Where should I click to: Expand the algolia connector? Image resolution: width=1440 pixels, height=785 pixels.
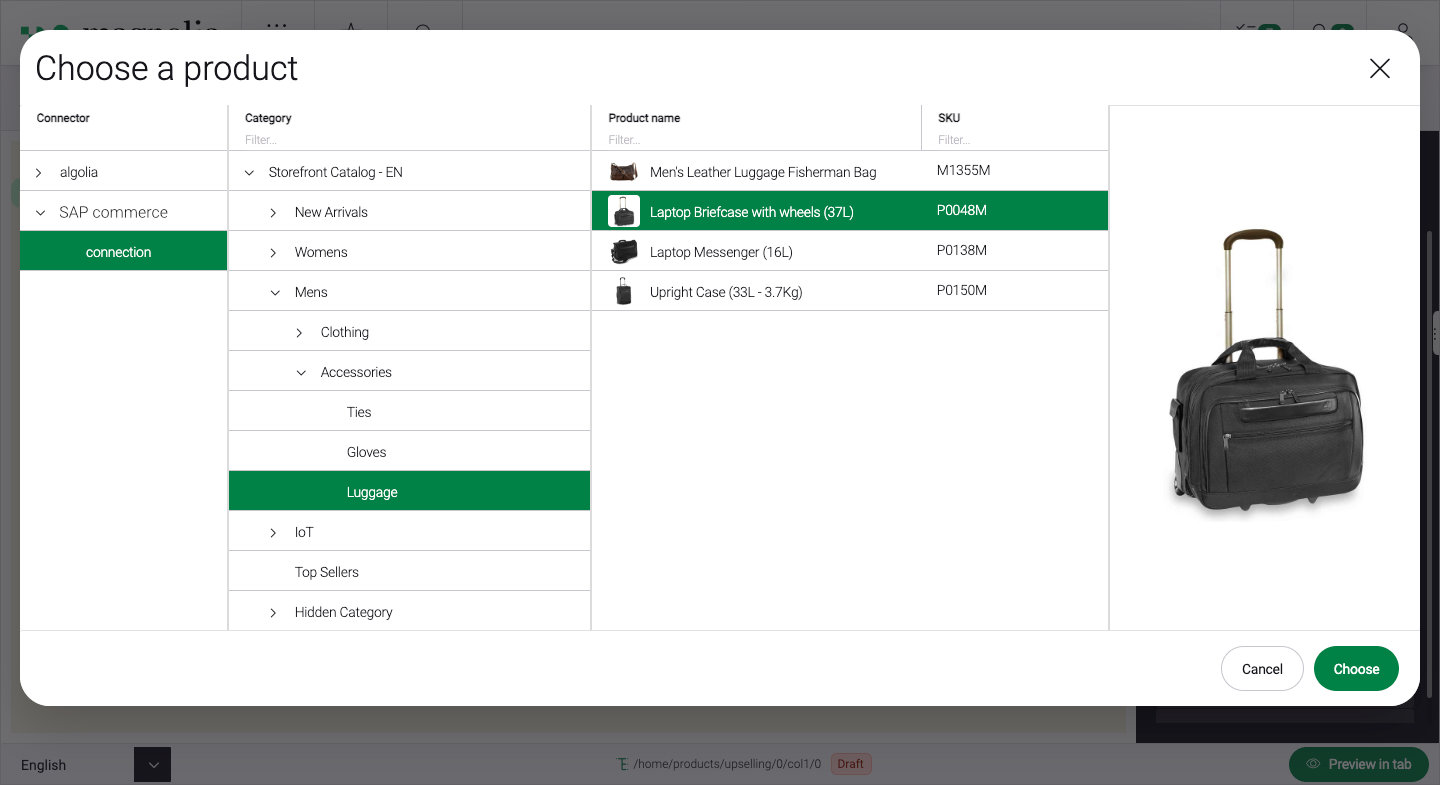pos(39,172)
